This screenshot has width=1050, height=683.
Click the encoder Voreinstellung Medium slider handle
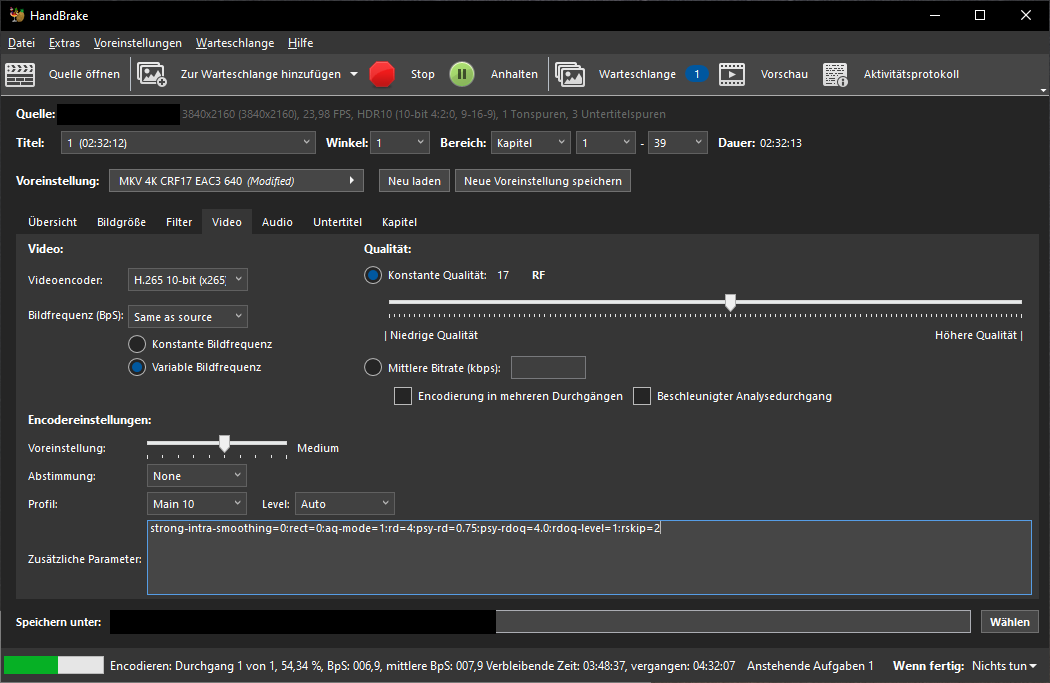pos(224,443)
